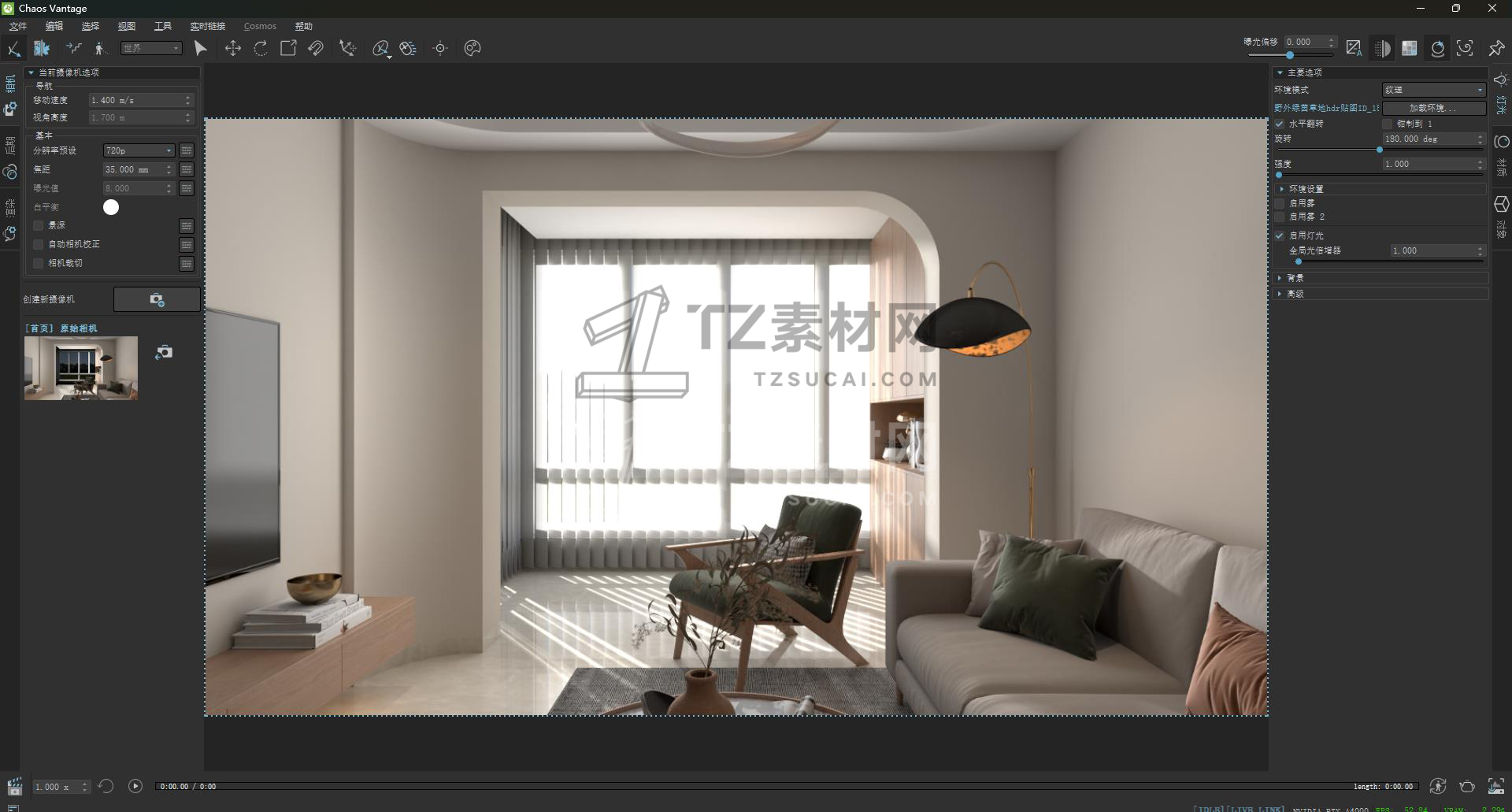Image resolution: width=1512 pixels, height=812 pixels.
Task: Click the 曝光偏移 exposure slider handle
Action: coord(1290,55)
